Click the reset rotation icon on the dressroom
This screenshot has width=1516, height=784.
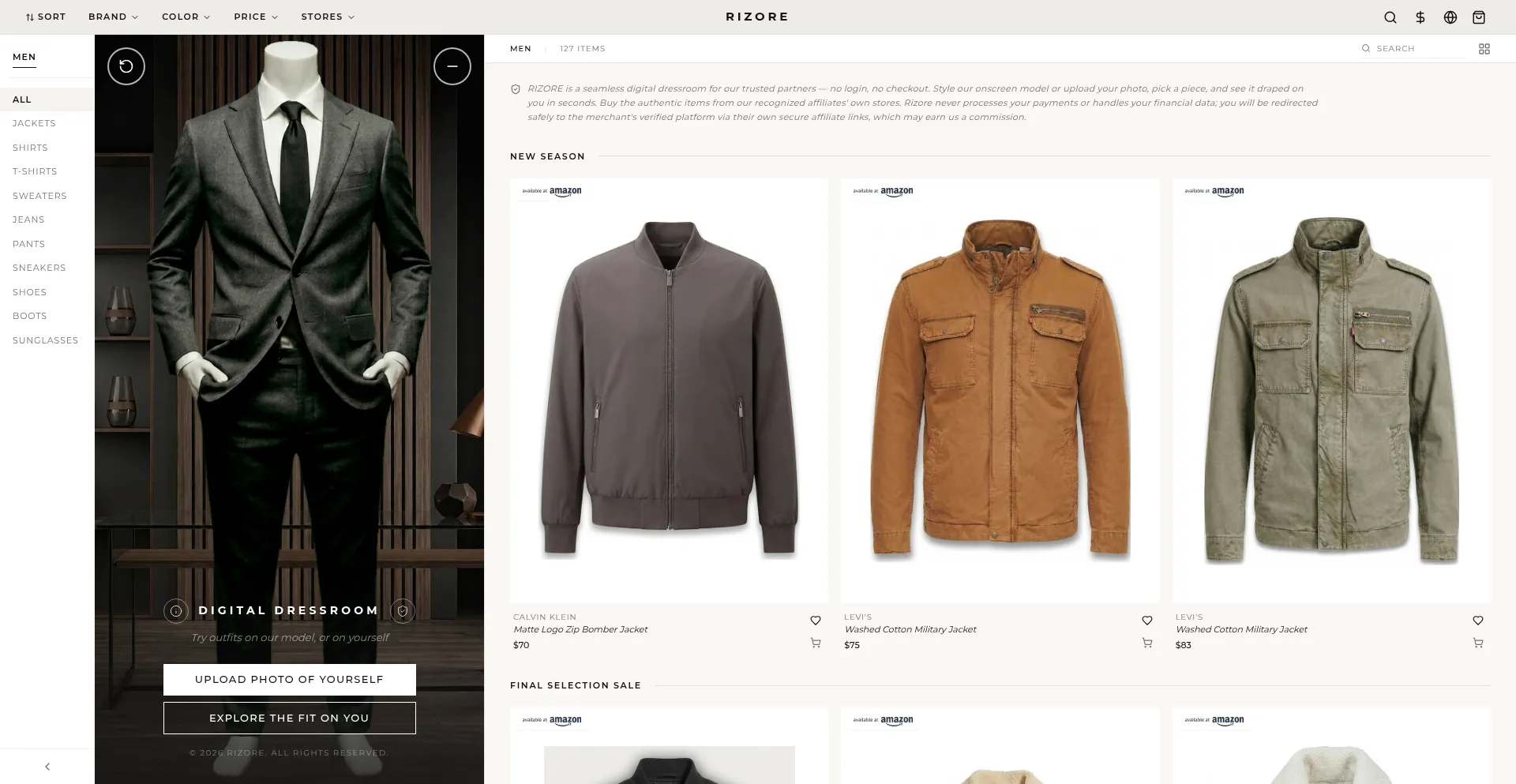point(126,66)
